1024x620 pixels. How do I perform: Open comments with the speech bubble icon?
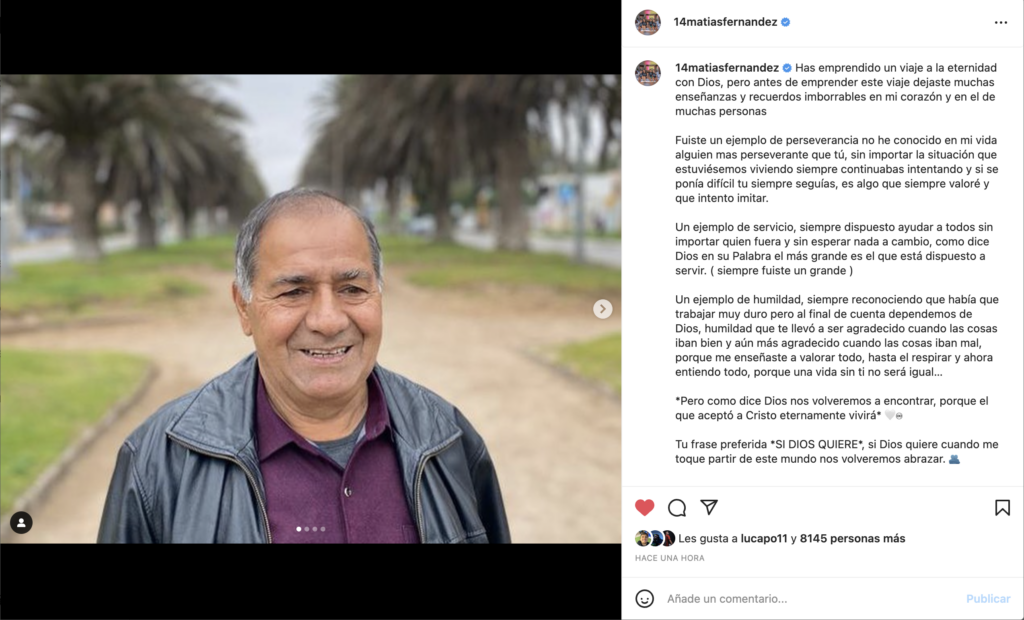click(677, 508)
